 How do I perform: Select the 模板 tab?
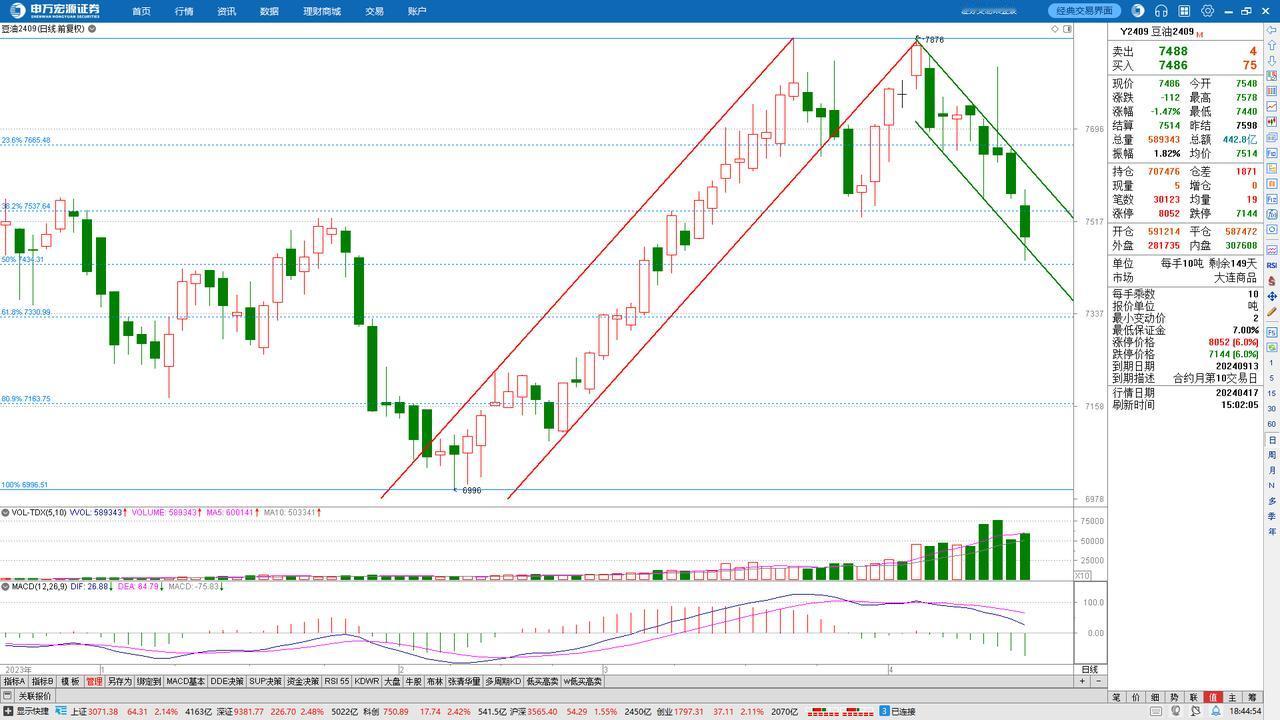tap(70, 681)
